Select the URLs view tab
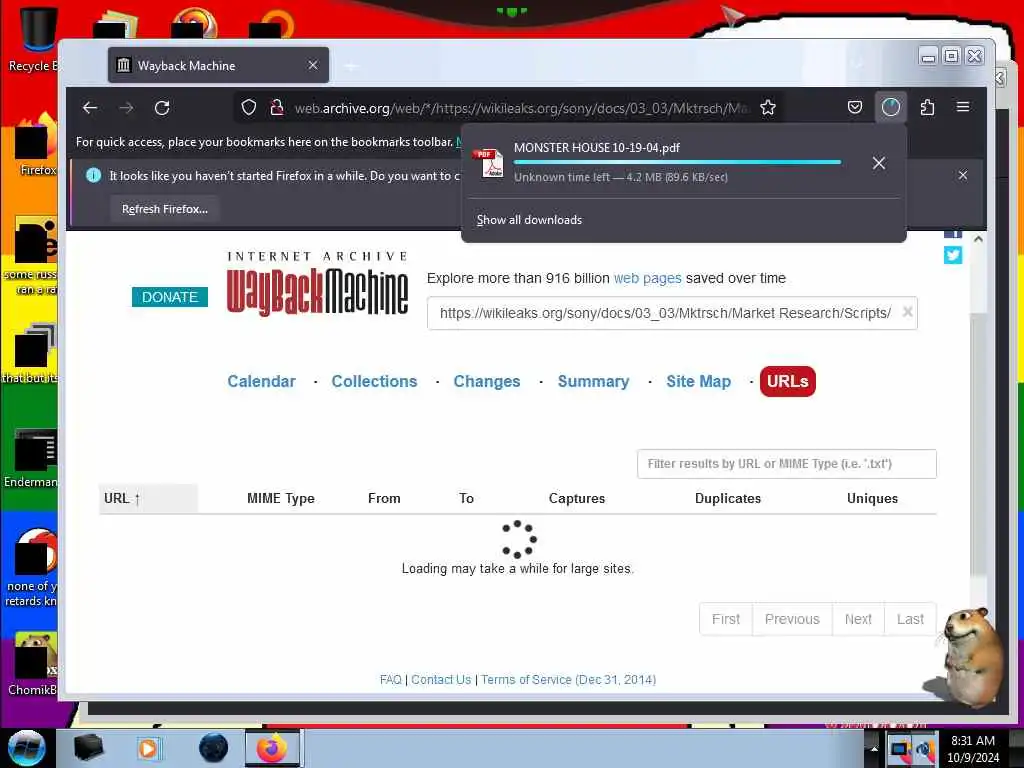The width and height of the screenshot is (1024, 768). pos(788,381)
